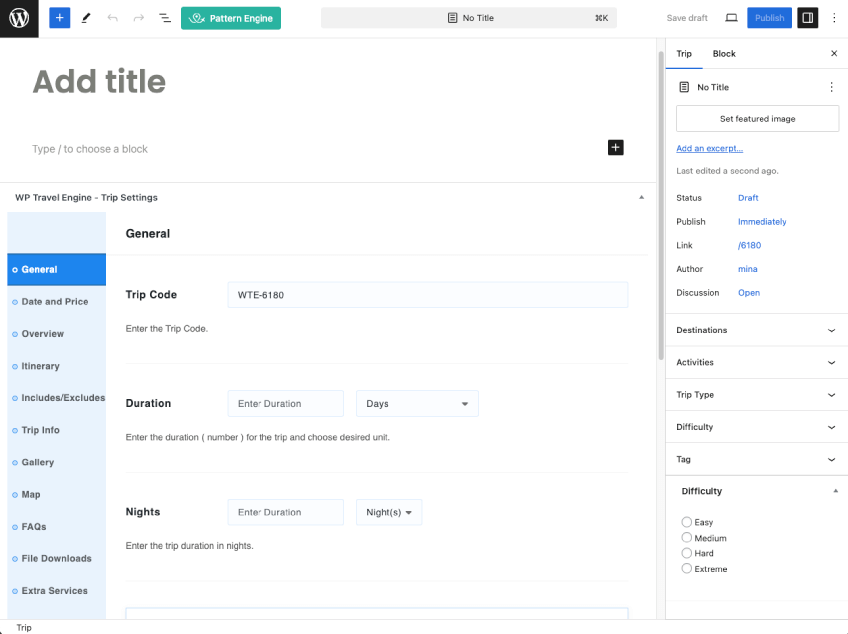Viewport: 848px width, 634px height.
Task: Open the Date and Price tab
Action: pos(56,302)
